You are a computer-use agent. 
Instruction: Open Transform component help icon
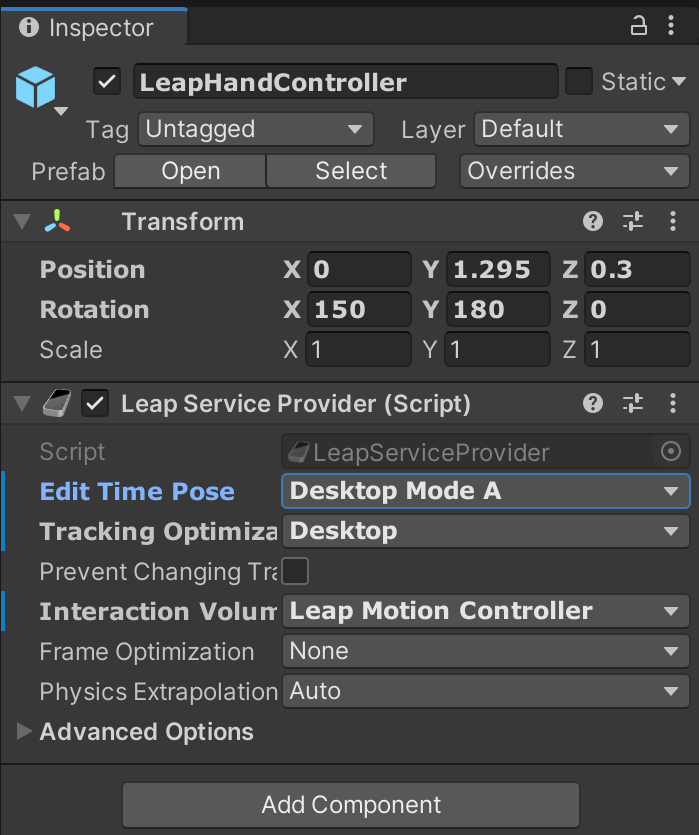point(593,222)
